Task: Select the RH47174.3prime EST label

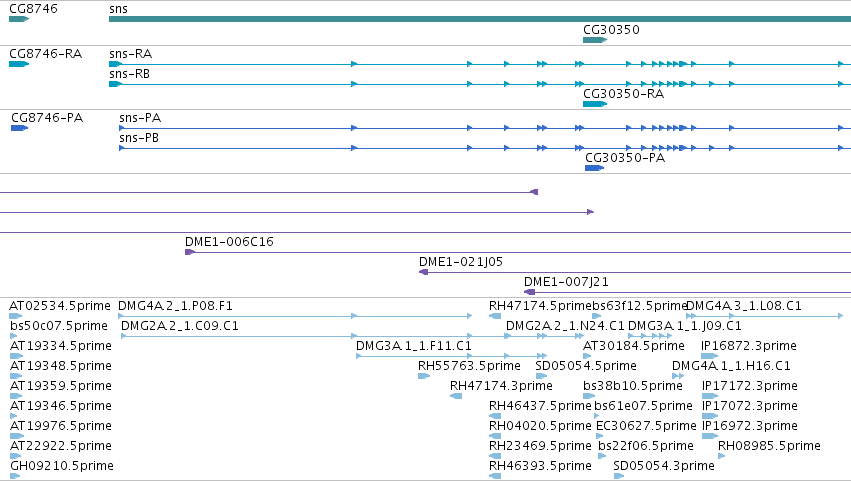Action: [x=501, y=386]
